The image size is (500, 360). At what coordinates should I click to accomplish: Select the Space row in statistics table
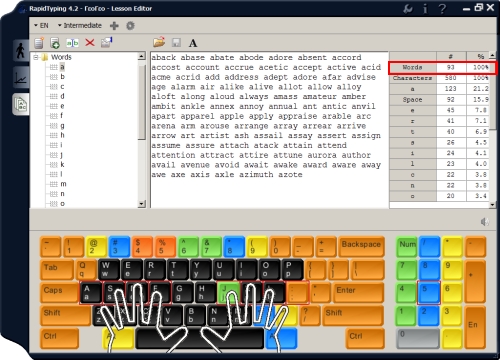pyautogui.click(x=439, y=100)
